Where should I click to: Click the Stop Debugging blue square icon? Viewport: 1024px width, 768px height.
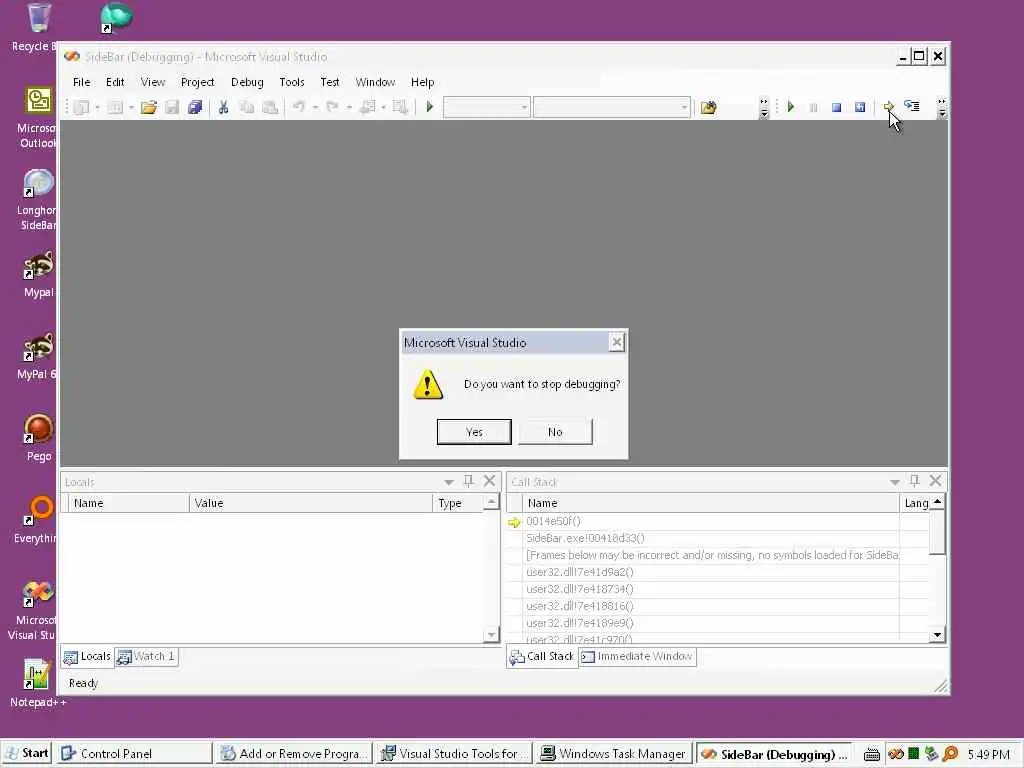click(837, 107)
